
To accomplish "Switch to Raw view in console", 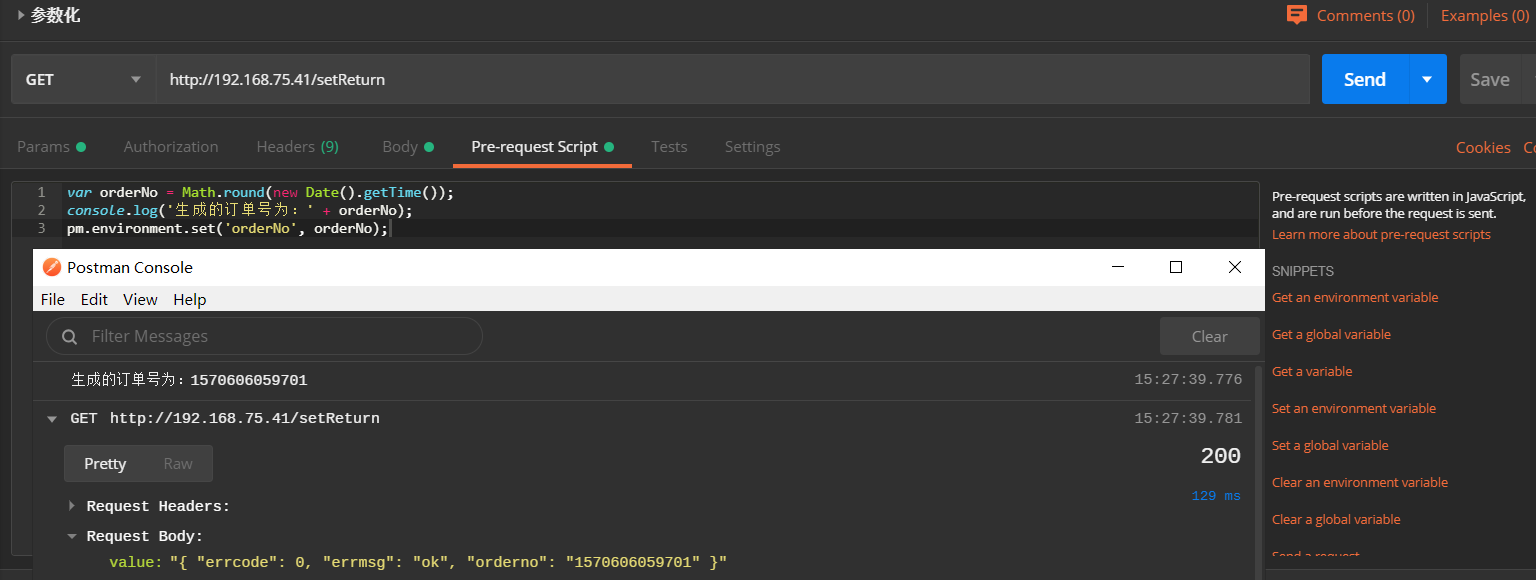I will pos(178,463).
